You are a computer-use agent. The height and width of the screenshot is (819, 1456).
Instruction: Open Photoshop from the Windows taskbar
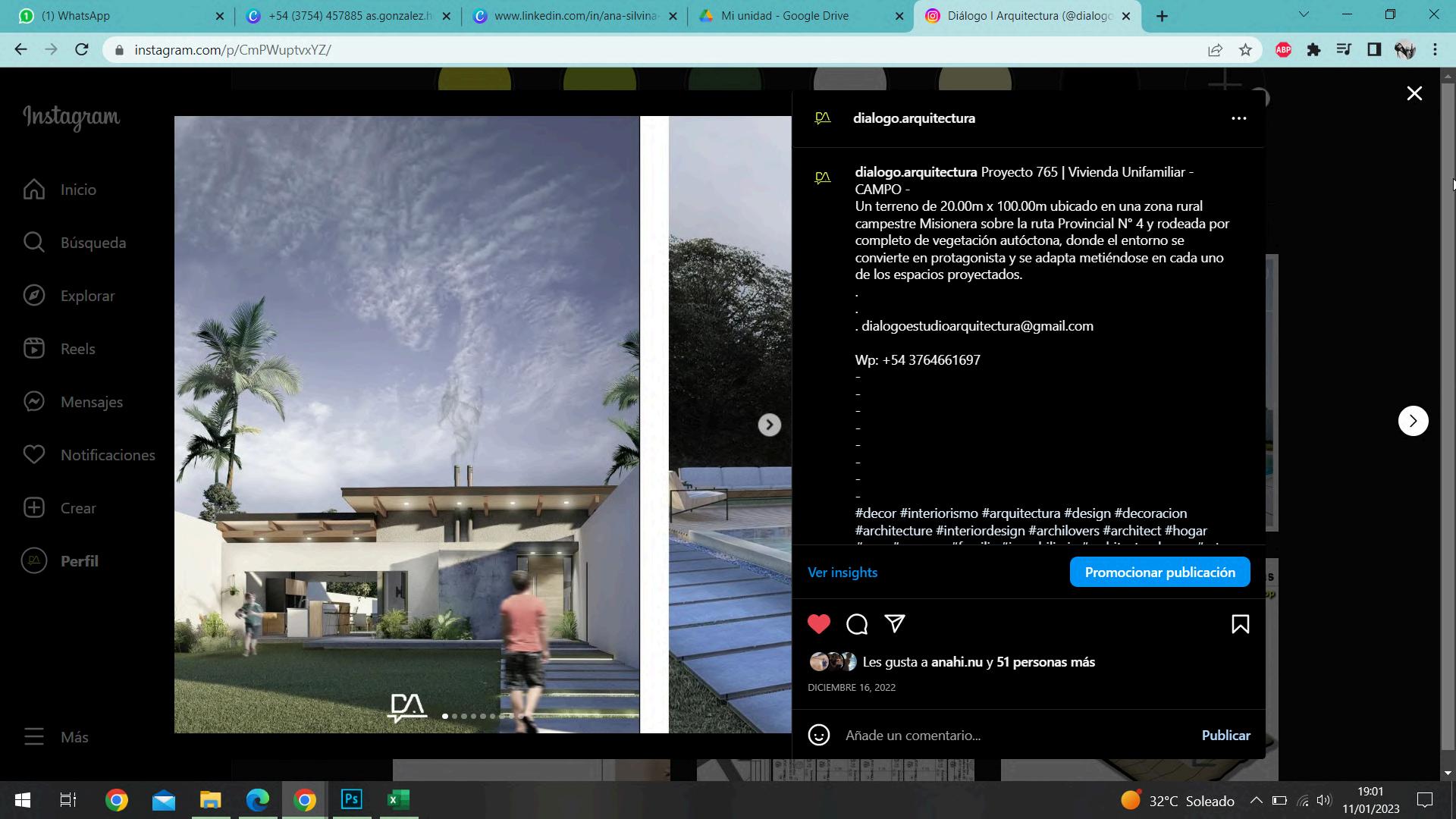click(x=352, y=800)
